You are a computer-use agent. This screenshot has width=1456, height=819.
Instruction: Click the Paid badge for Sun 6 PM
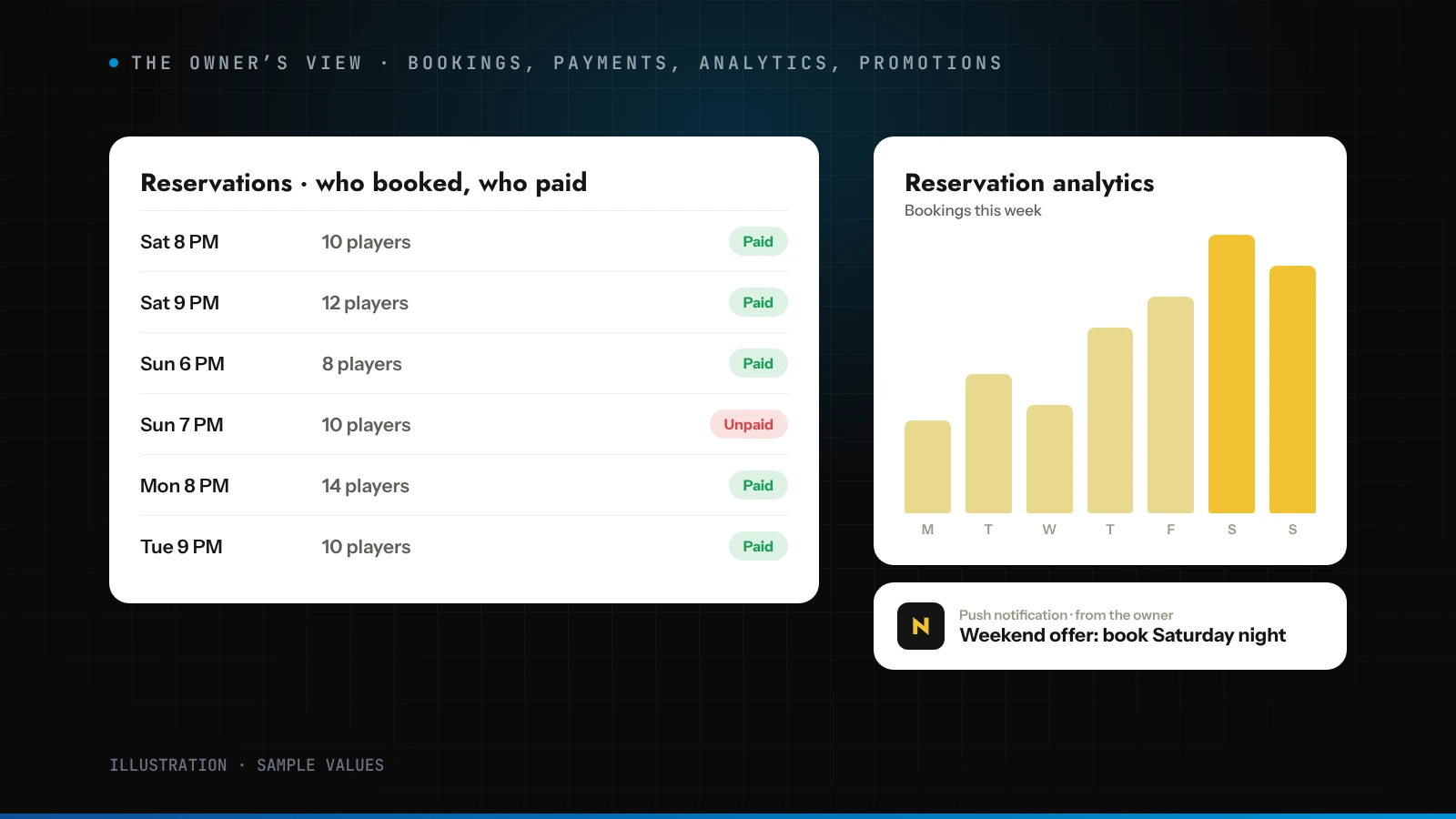[758, 363]
